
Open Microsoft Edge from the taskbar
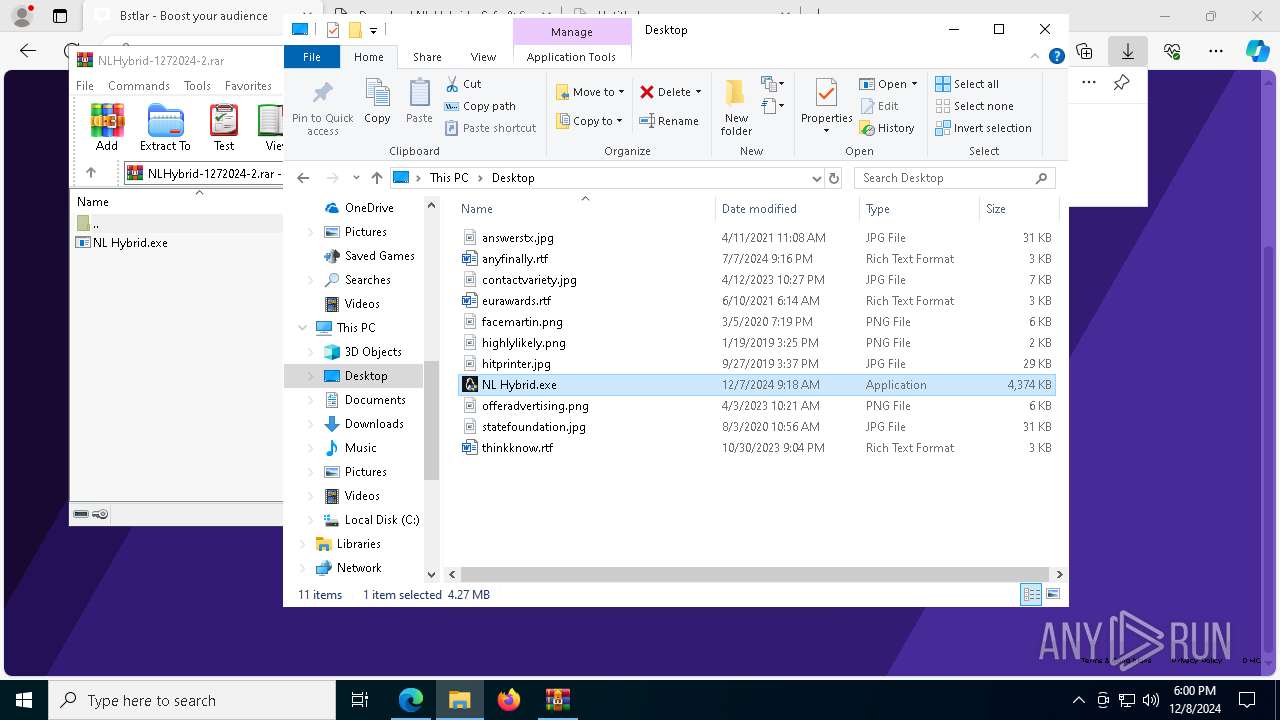pos(411,700)
